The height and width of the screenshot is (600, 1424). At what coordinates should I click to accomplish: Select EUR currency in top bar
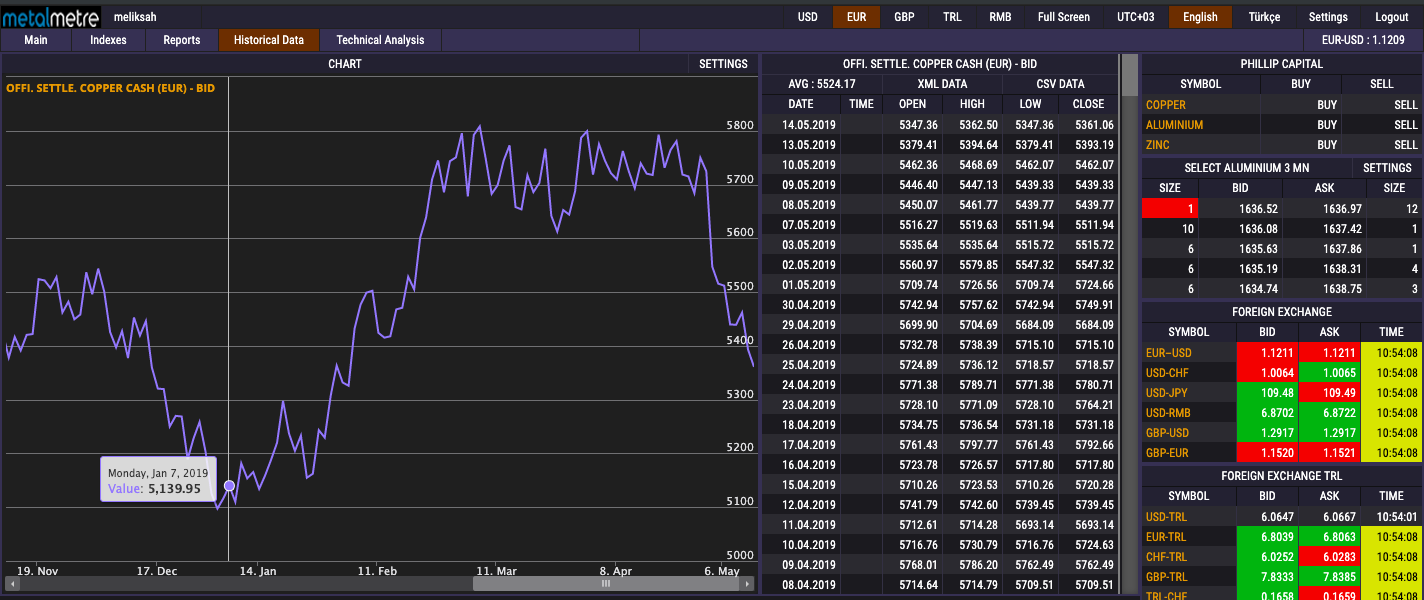pyautogui.click(x=856, y=17)
